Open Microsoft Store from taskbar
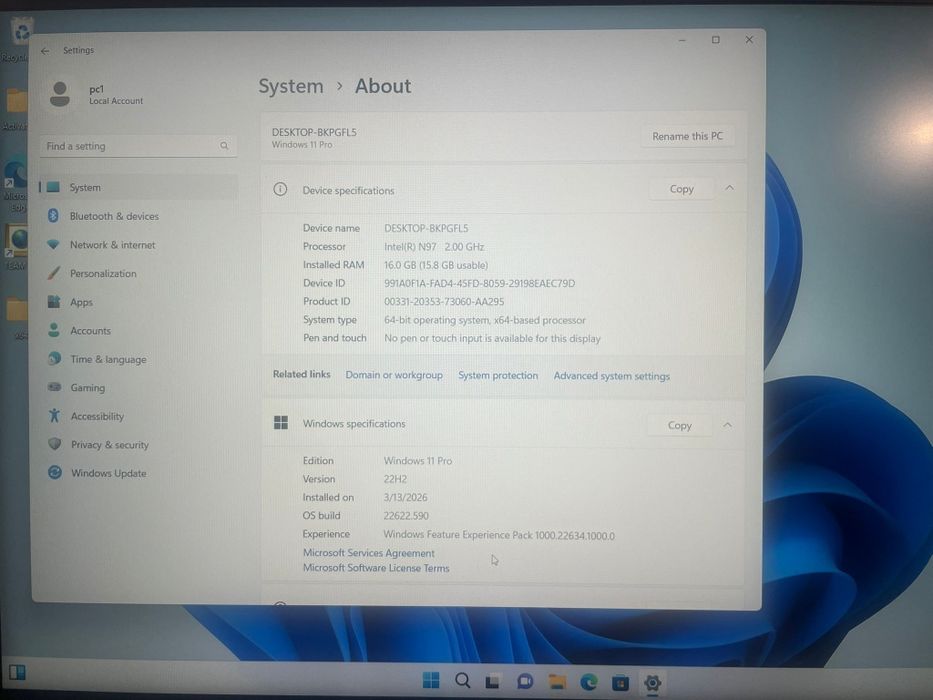 coord(621,683)
